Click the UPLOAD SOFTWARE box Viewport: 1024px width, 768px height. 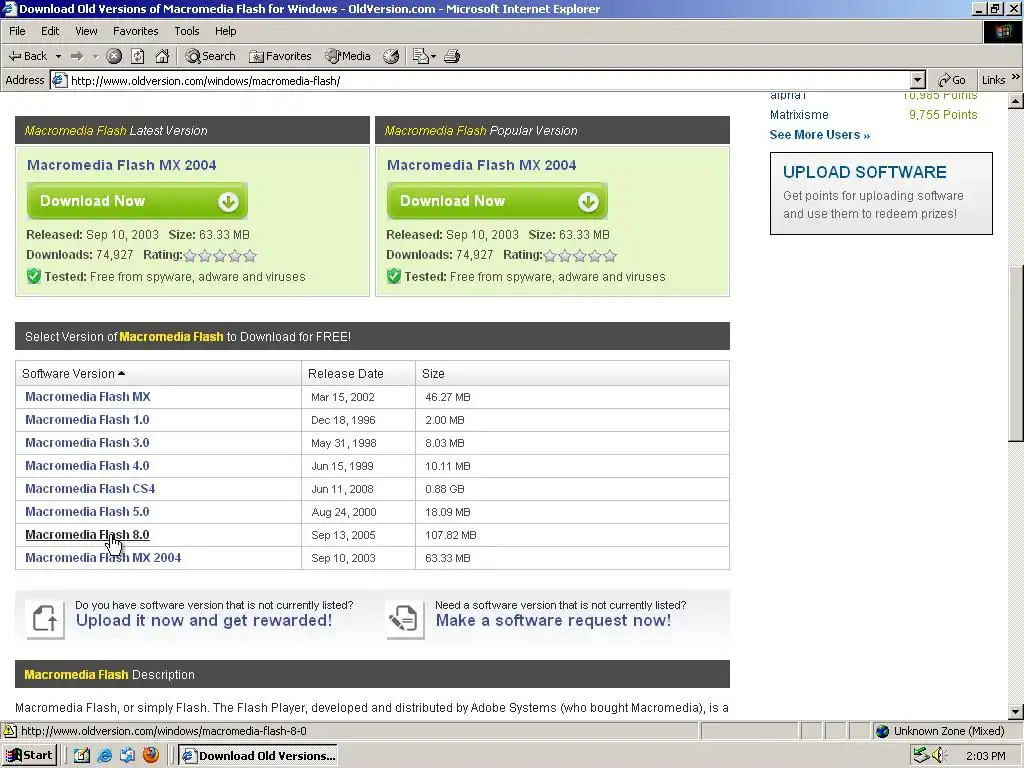(881, 193)
